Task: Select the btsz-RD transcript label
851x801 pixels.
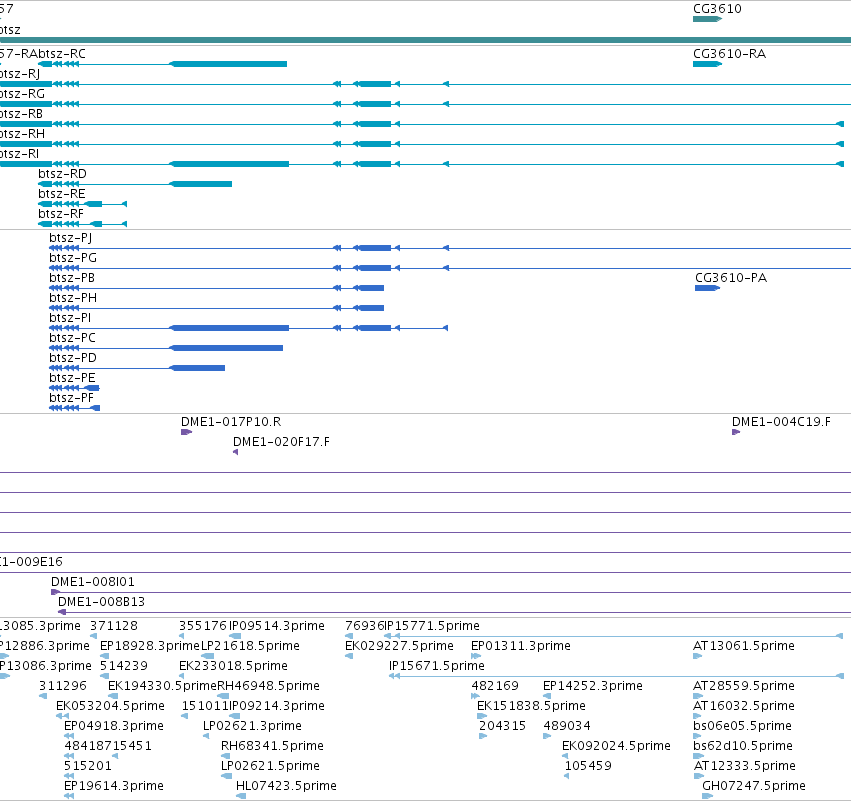Action: coord(62,174)
